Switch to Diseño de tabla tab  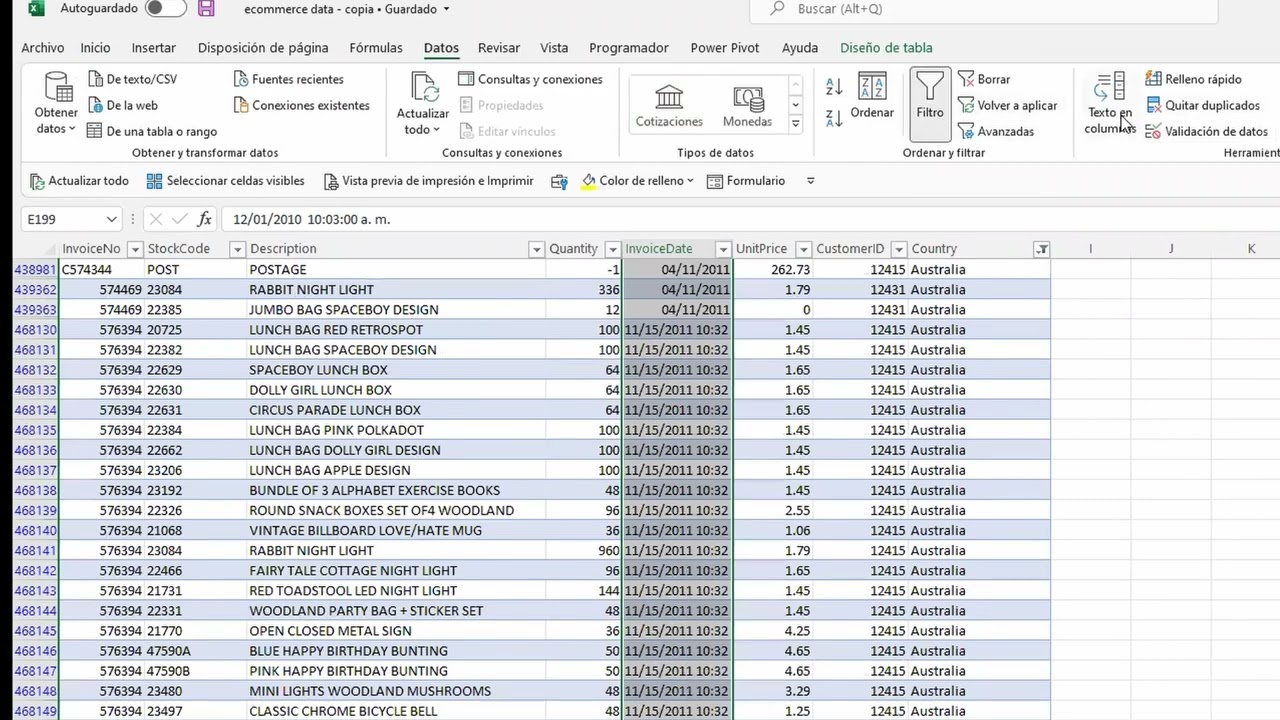point(886,47)
